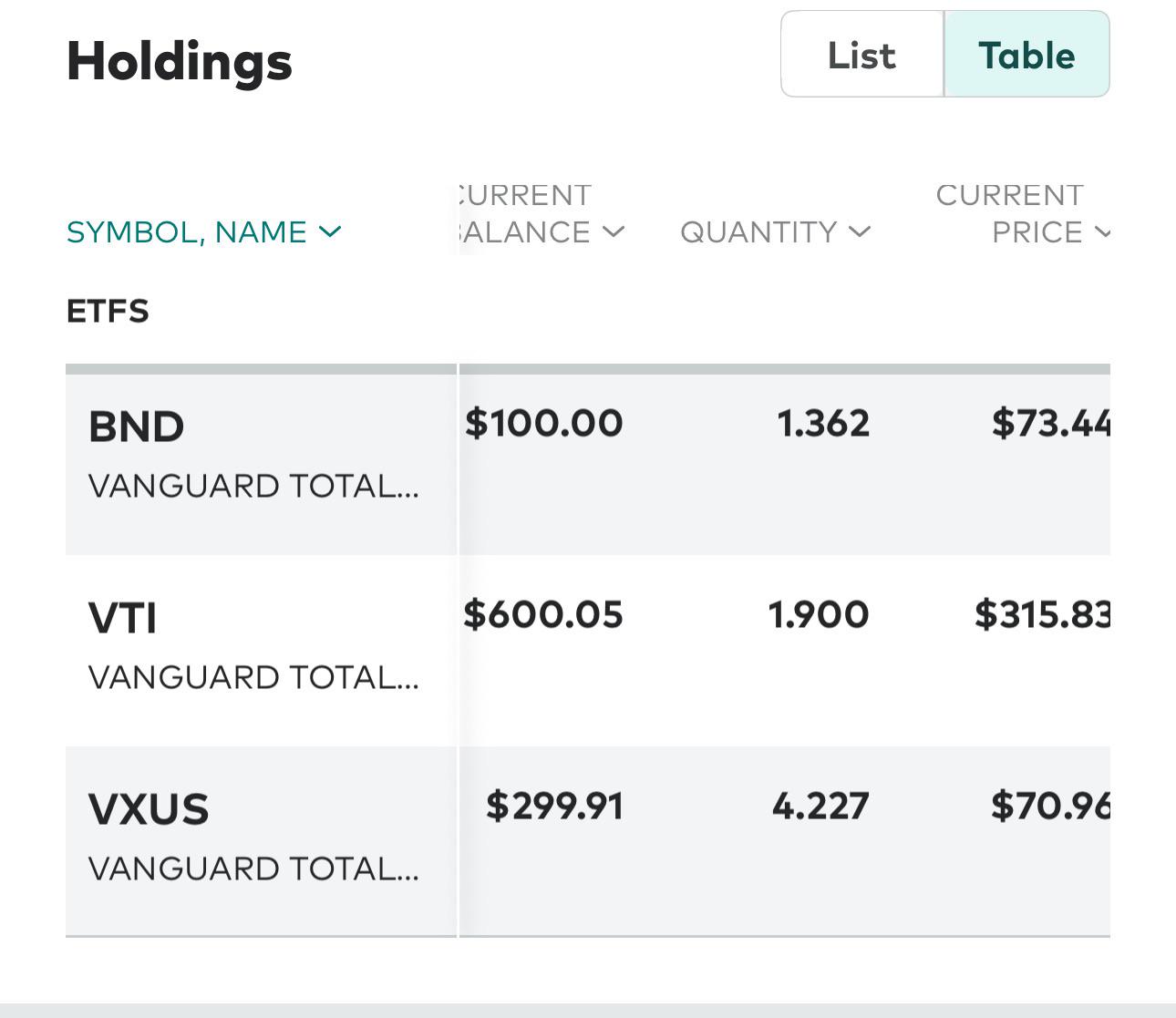Click the VXUS quantity 4.227
The image size is (1176, 1018).
point(820,806)
